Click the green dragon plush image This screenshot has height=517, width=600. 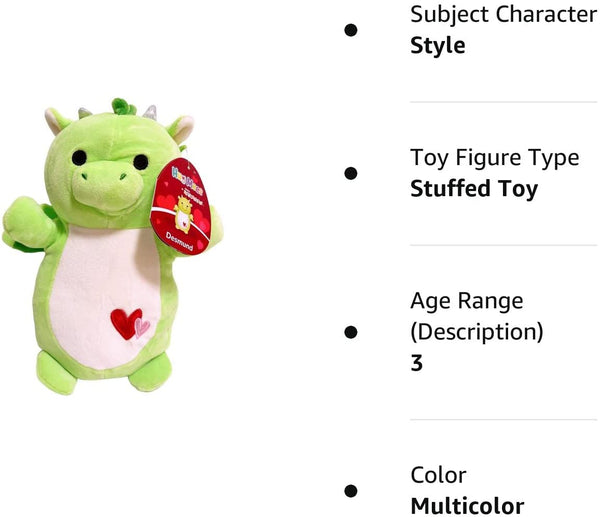coord(112,247)
